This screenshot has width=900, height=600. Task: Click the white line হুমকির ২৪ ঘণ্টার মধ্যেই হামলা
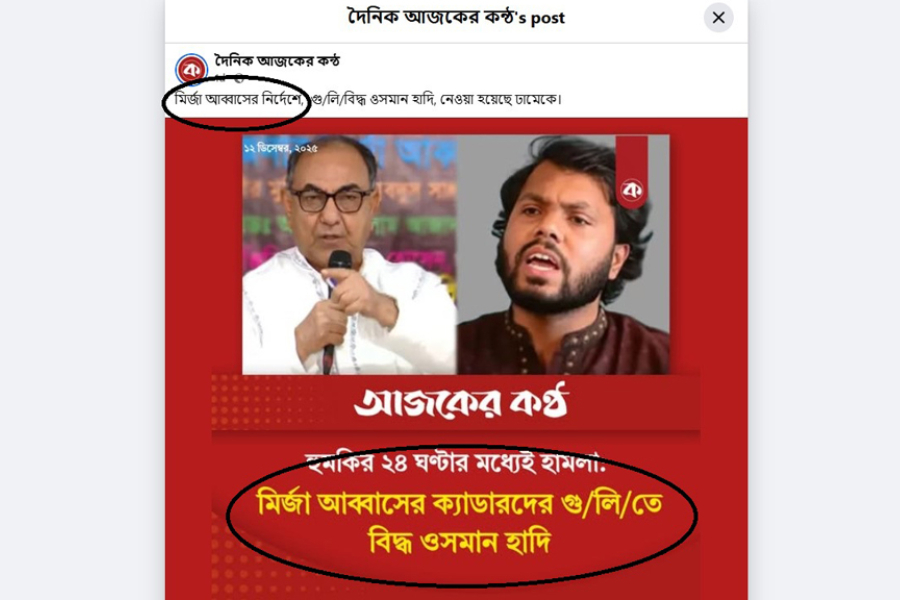coord(457,463)
